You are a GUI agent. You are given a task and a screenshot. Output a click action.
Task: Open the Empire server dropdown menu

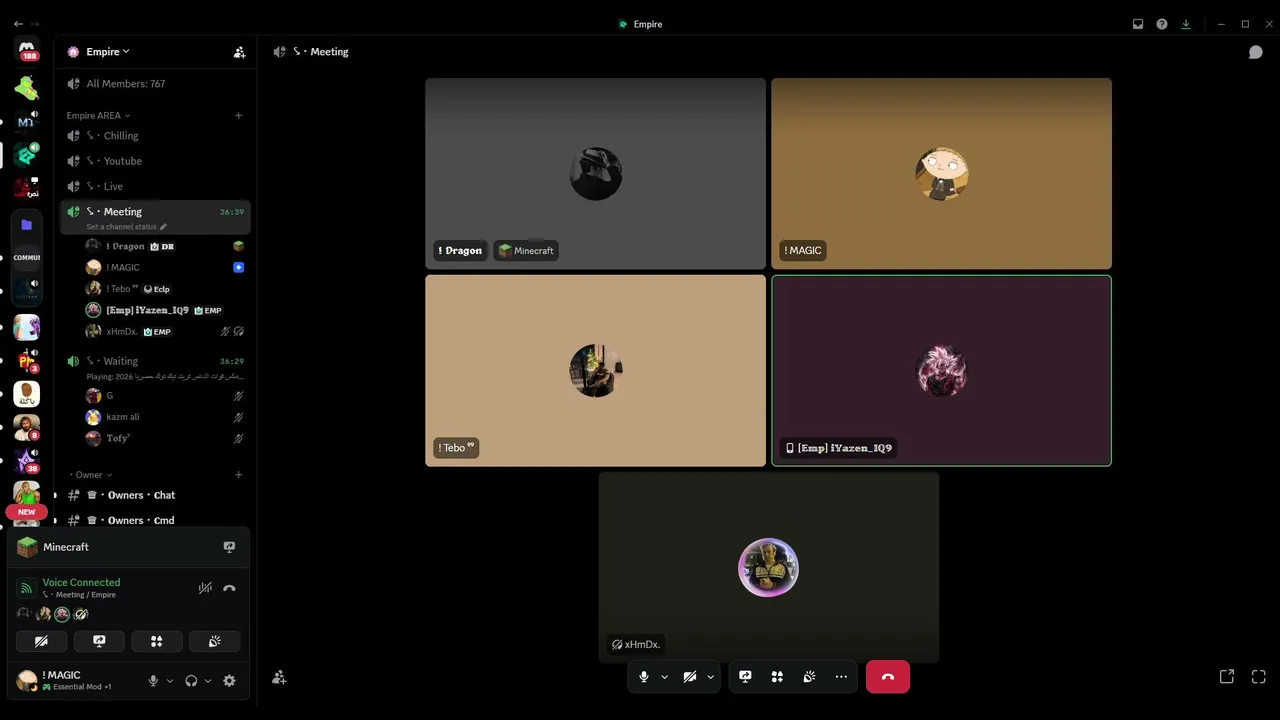click(x=108, y=52)
